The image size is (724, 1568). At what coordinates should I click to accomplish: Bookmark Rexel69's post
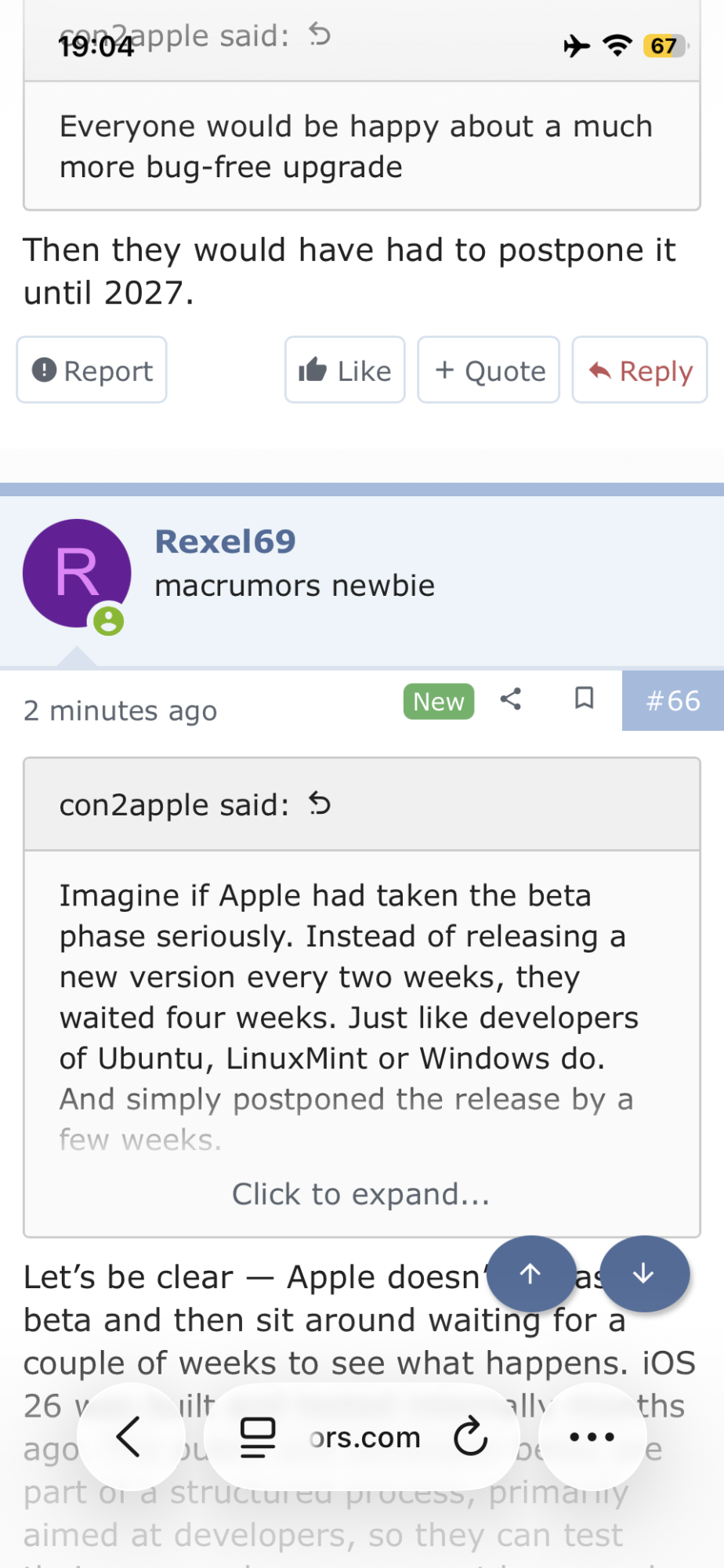(584, 698)
